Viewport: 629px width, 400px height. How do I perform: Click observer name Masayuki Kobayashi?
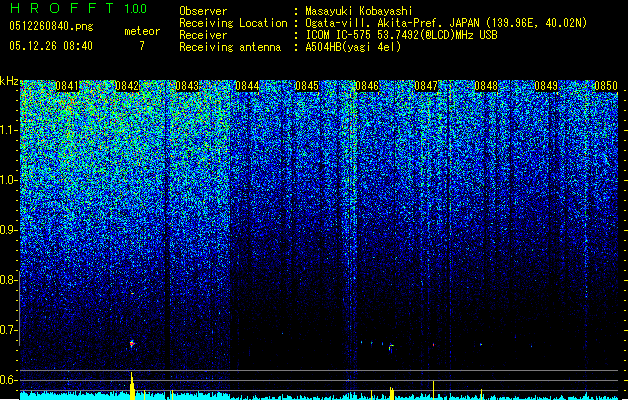click(x=359, y=11)
